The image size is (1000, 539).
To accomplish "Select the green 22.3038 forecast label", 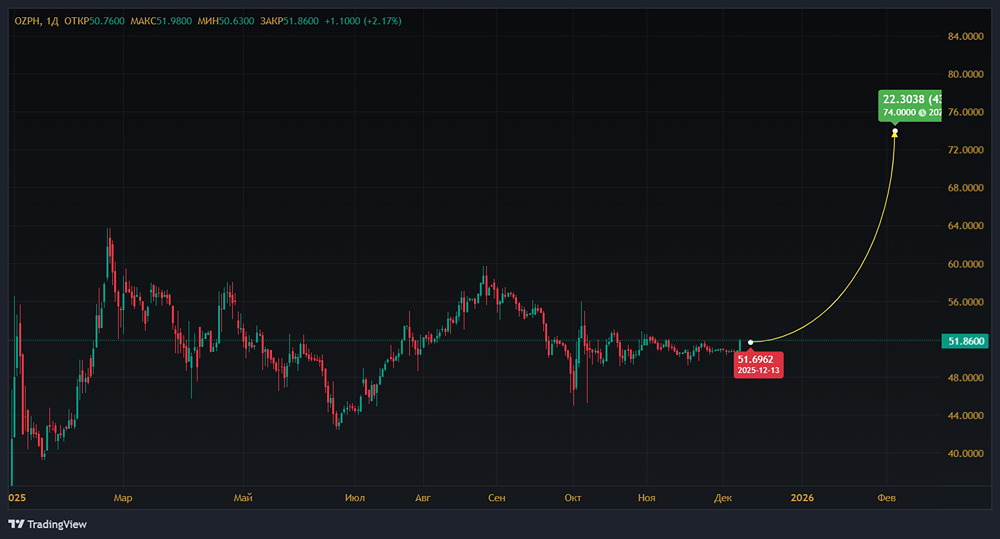I will [910, 105].
